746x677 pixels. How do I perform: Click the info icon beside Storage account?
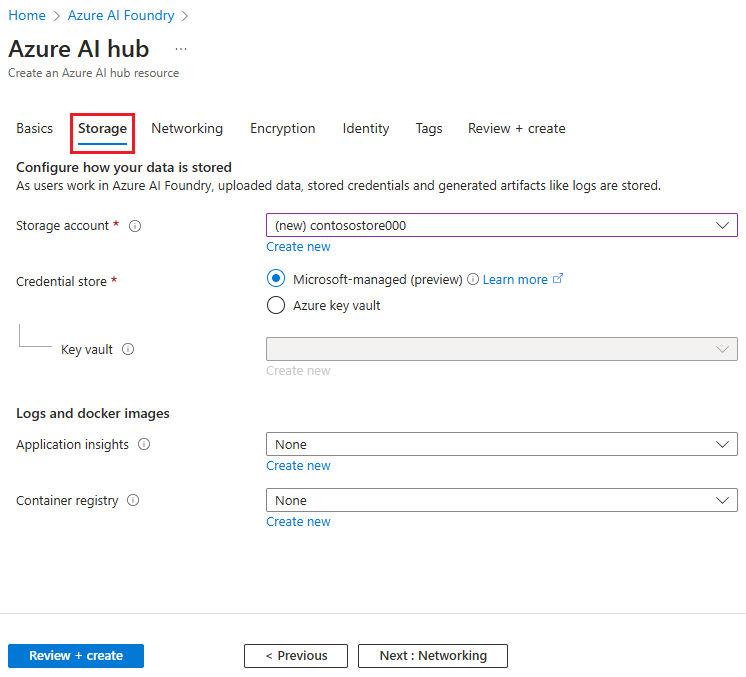135,226
